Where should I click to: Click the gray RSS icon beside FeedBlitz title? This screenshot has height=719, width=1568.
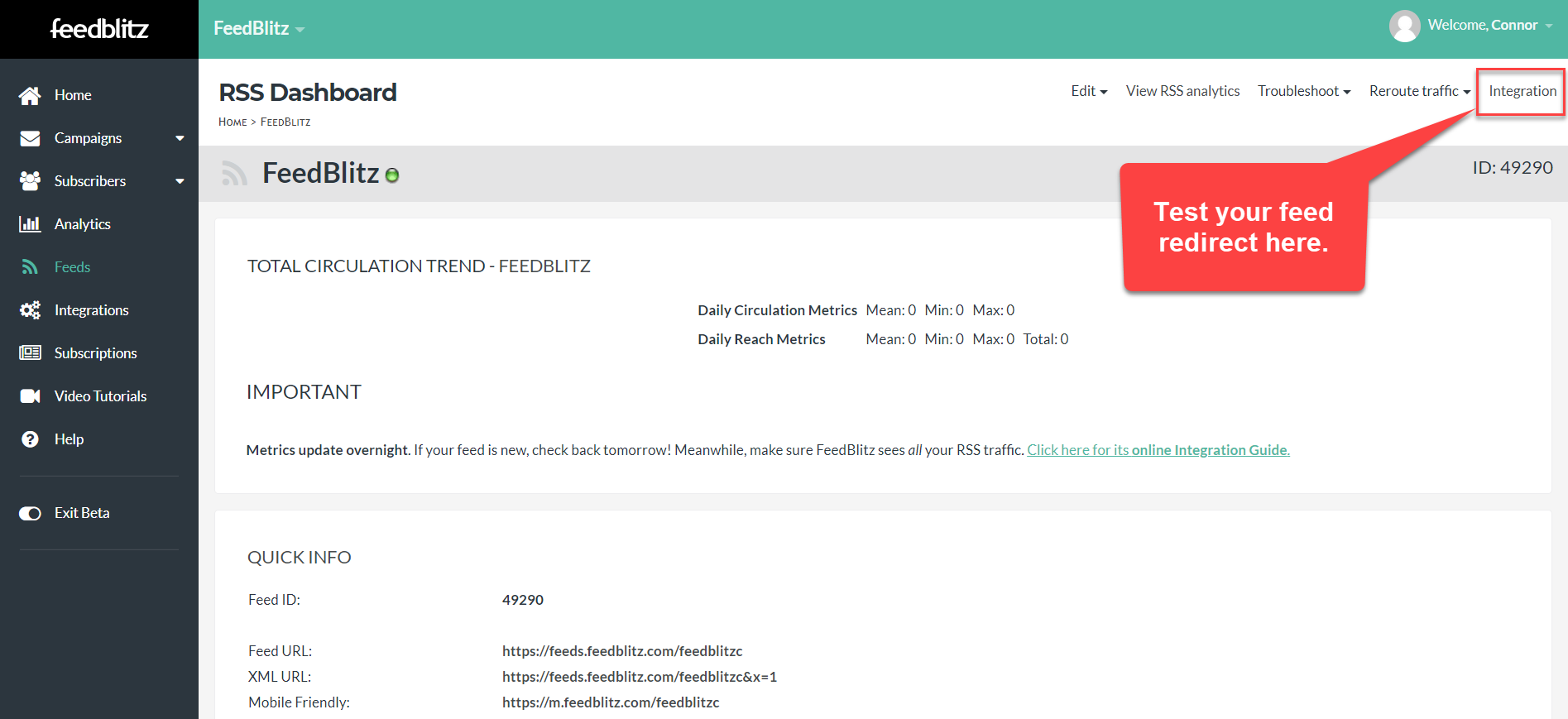tap(234, 174)
